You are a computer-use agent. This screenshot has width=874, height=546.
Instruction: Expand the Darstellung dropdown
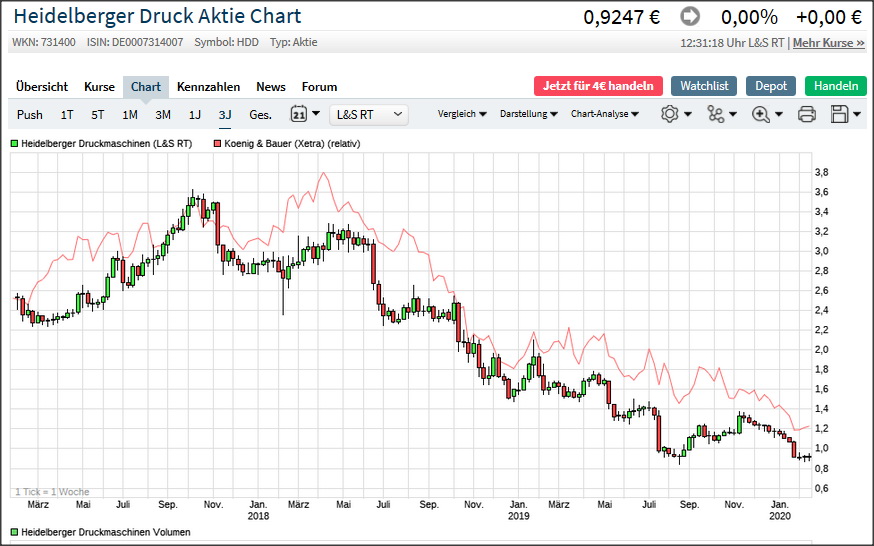coord(529,114)
